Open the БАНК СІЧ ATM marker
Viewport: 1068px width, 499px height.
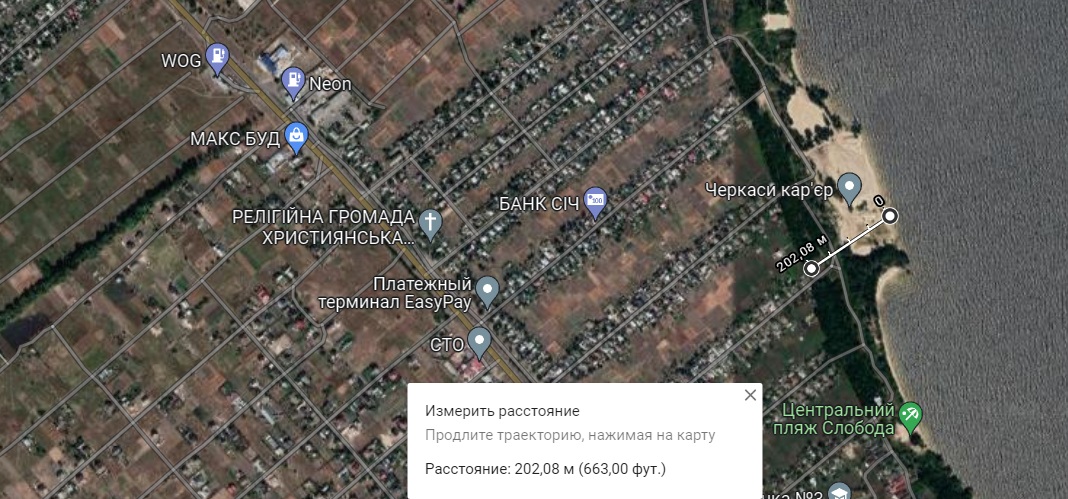point(596,203)
